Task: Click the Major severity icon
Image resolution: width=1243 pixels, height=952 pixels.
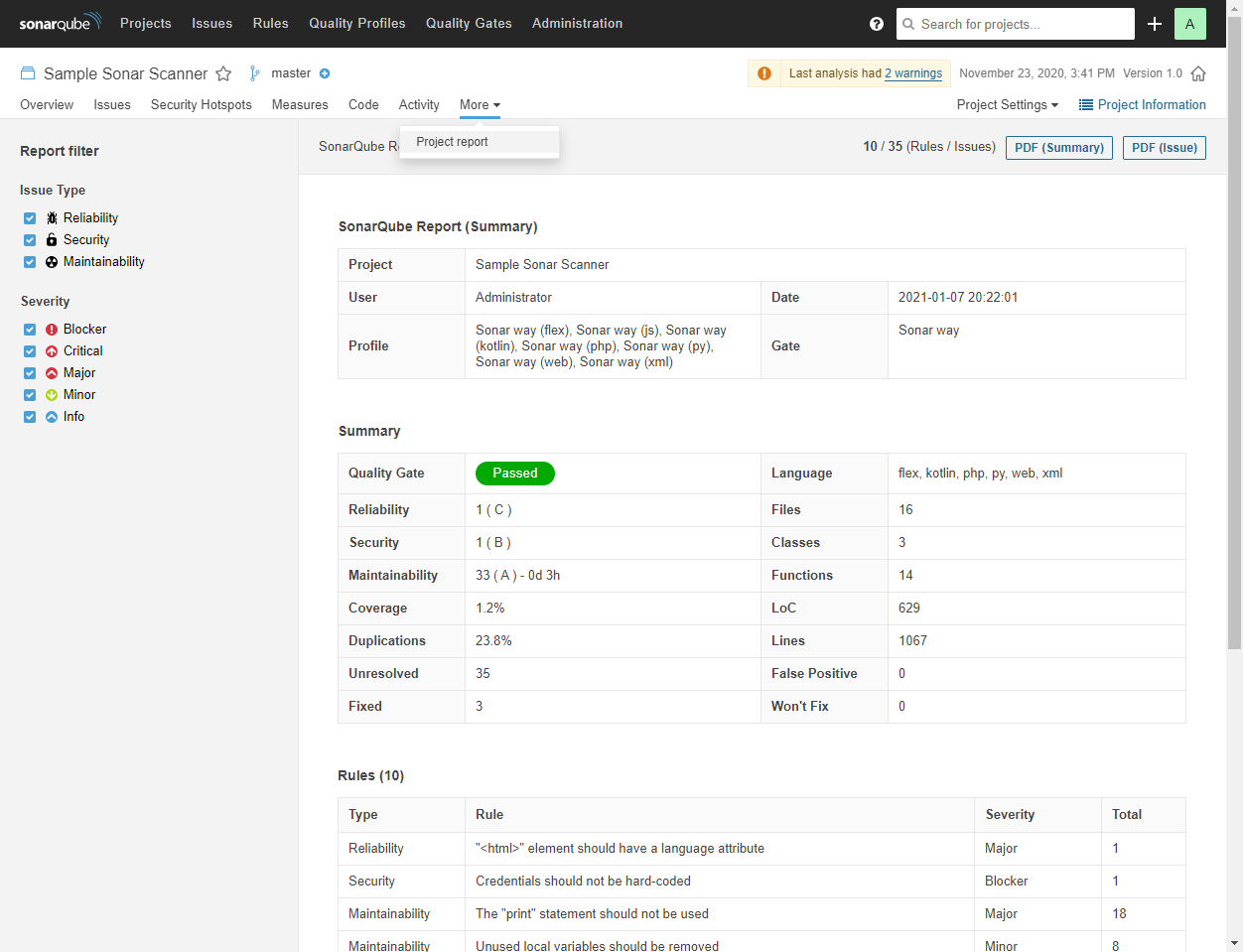Action: 52,373
